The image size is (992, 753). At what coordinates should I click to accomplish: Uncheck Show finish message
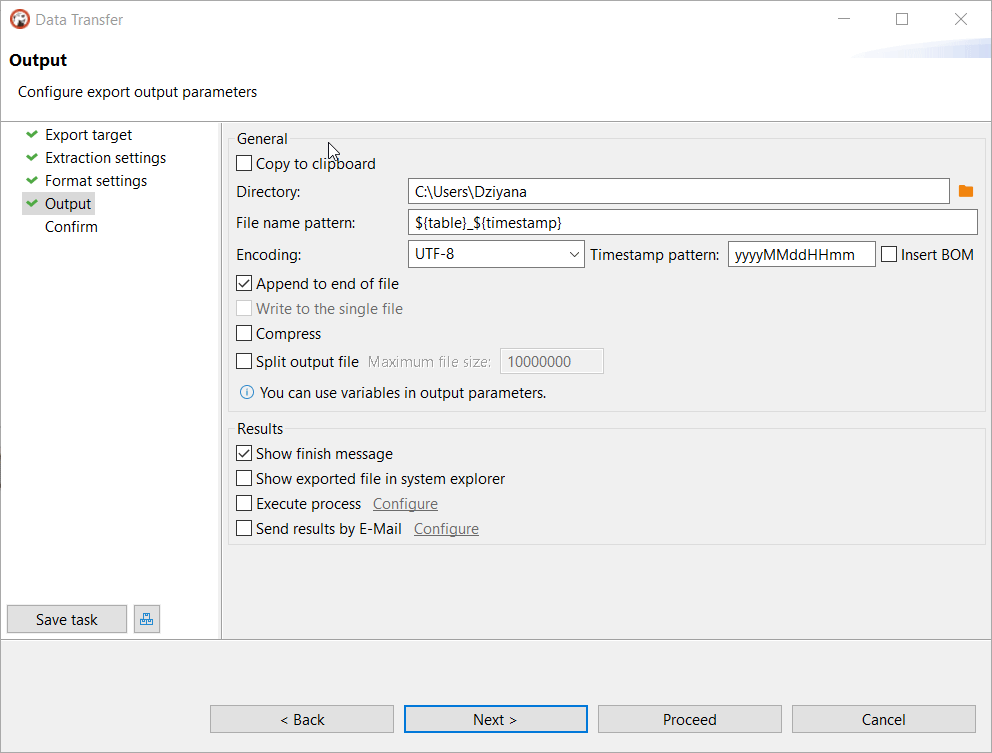click(x=243, y=453)
